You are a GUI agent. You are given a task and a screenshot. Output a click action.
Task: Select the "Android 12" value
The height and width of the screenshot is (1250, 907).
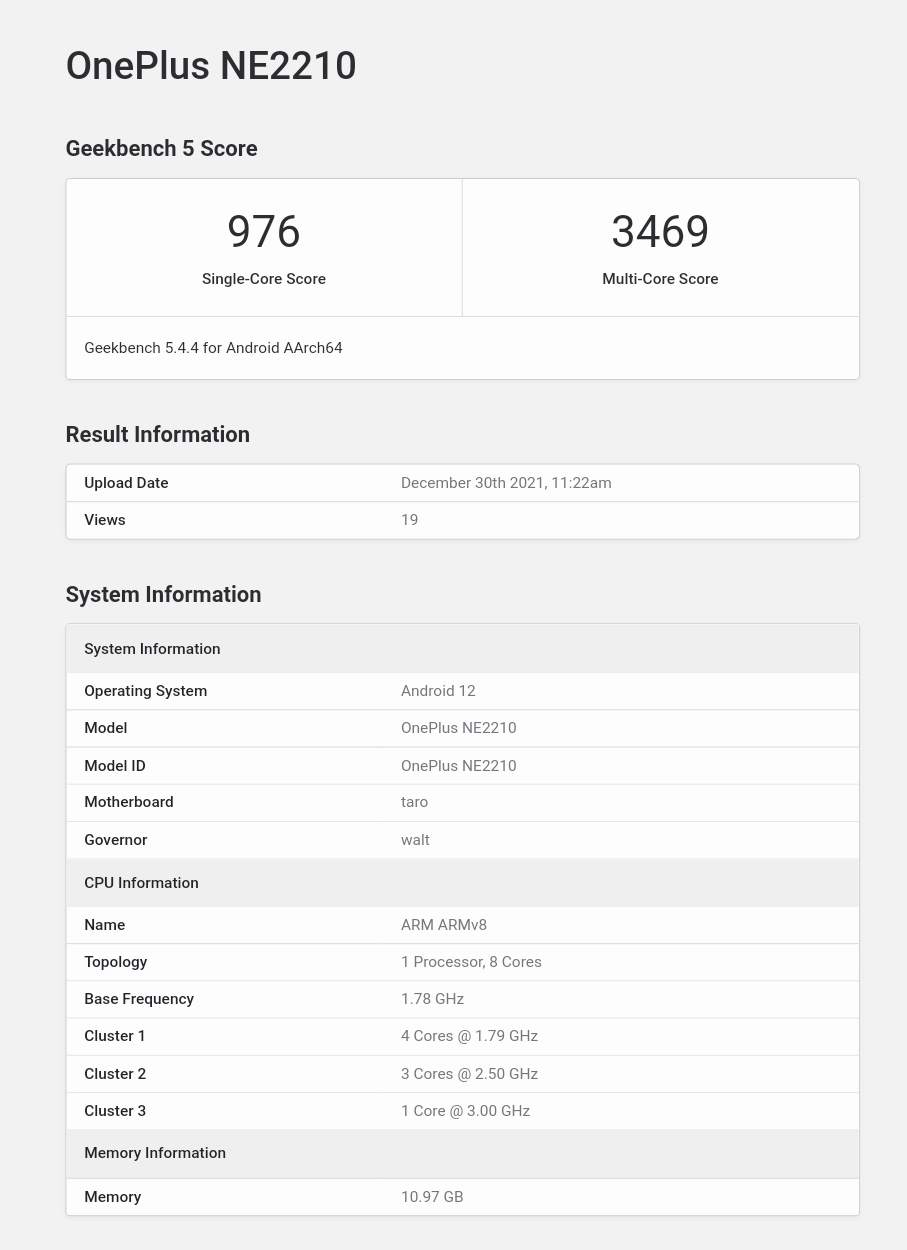pos(438,691)
